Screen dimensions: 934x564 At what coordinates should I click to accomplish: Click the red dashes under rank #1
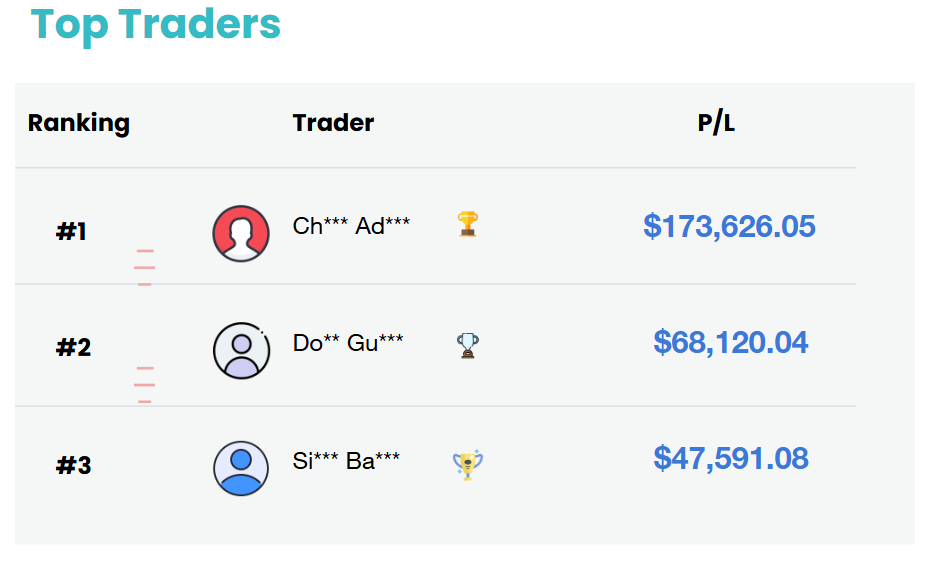coord(145,267)
